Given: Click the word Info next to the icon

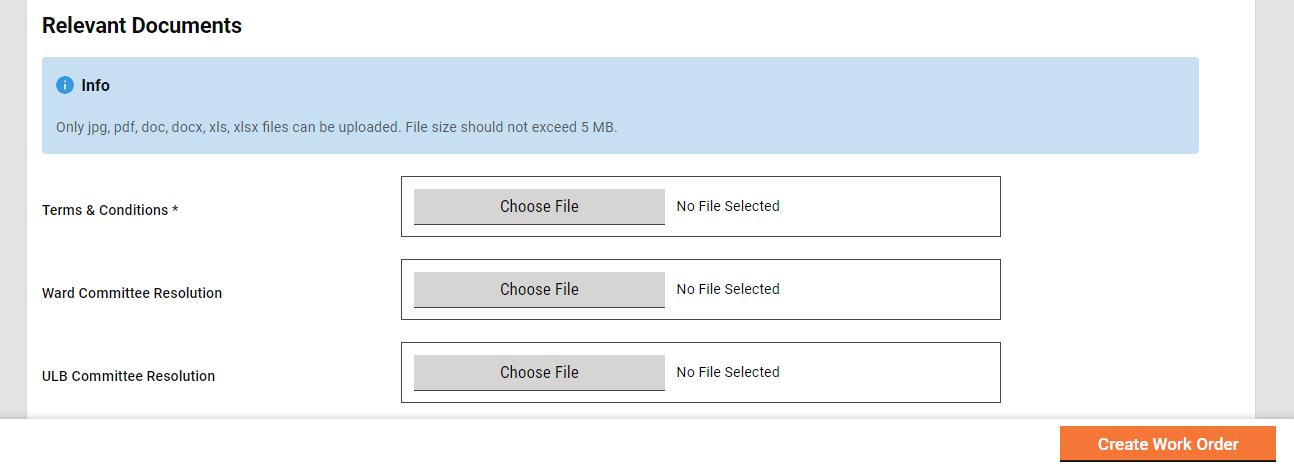Looking at the screenshot, I should [96, 86].
